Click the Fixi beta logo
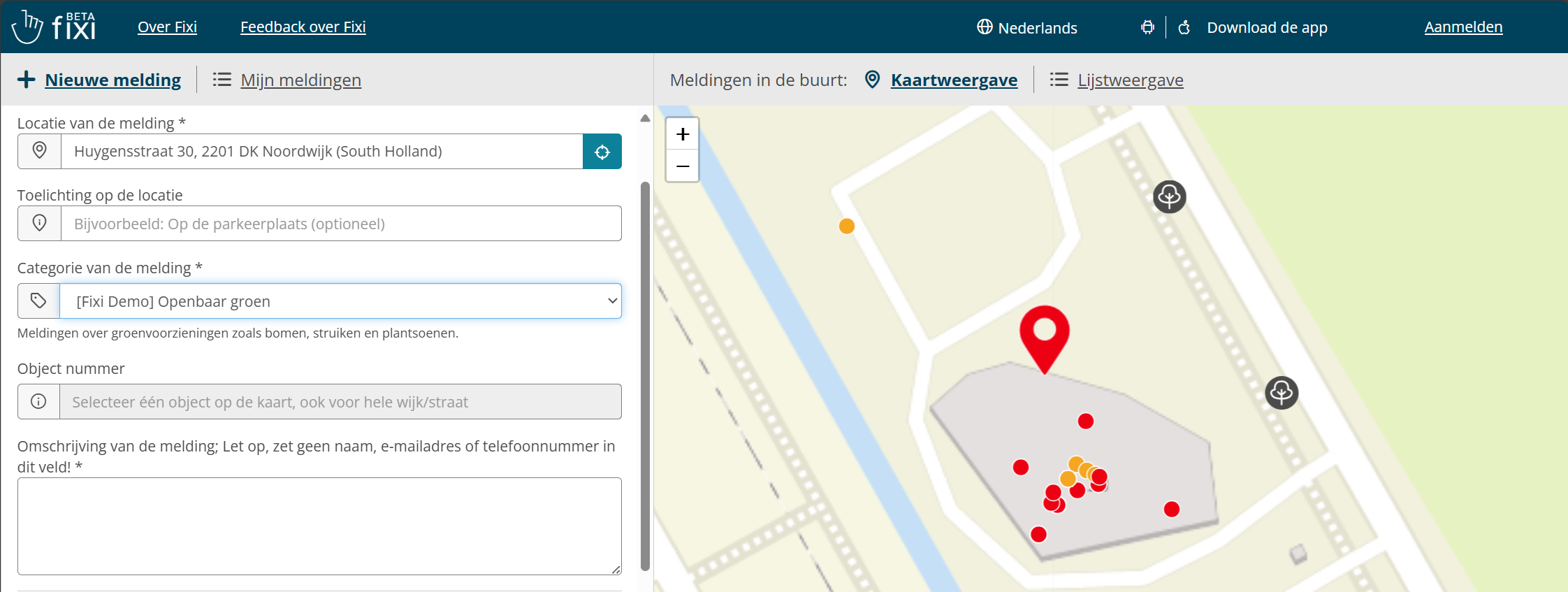Screen dimensions: 1568x592 pos(54,27)
